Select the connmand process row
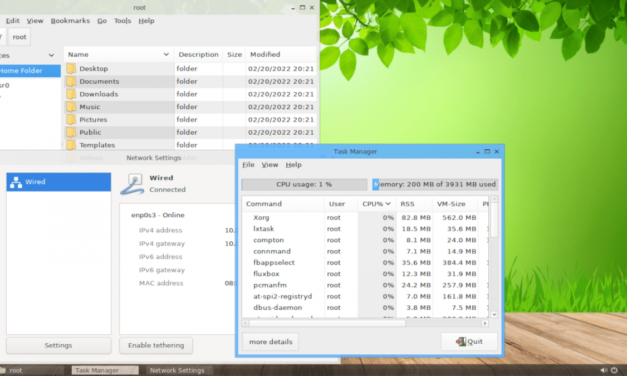 pyautogui.click(x=365, y=251)
